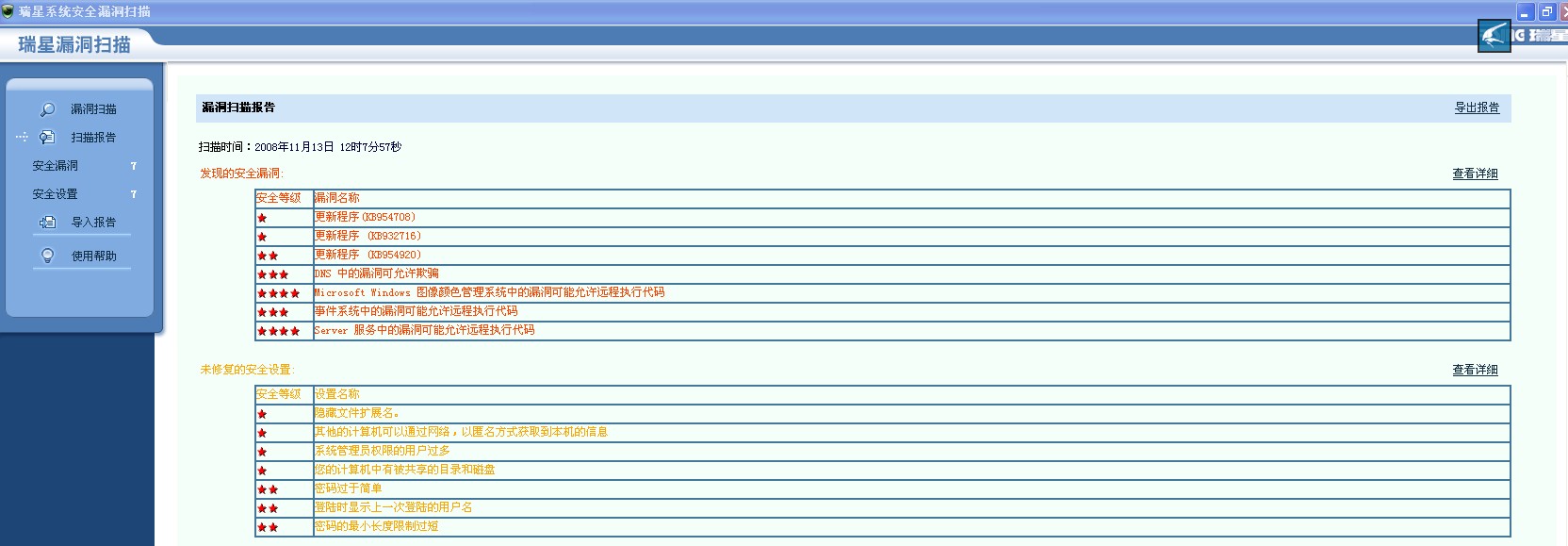
Task: Select 安全设置 in the sidebar
Action: pos(56,194)
